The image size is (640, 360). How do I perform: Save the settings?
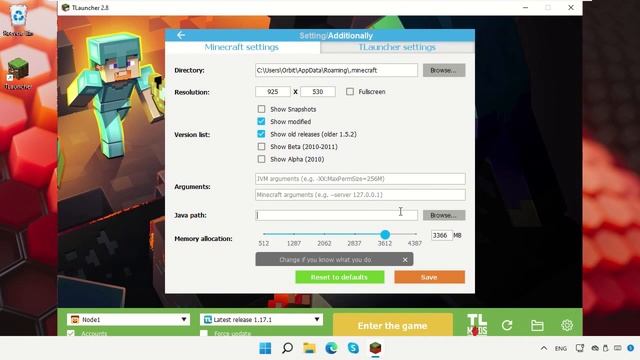pos(429,277)
